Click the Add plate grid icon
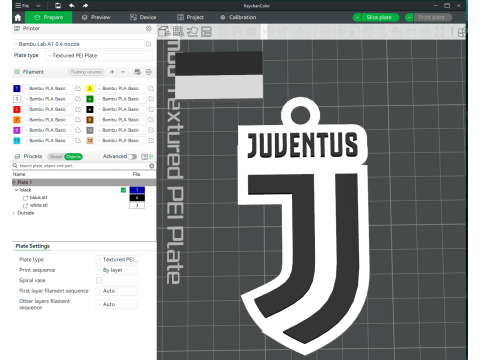 pyautogui.click(x=178, y=32)
